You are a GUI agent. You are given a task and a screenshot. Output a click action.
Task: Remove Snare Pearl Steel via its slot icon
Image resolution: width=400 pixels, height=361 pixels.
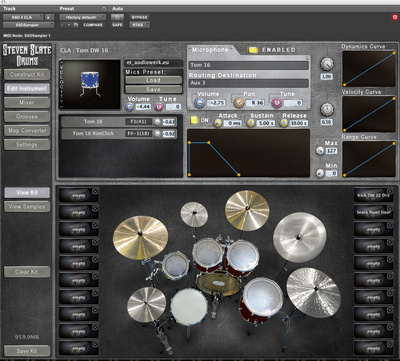(390, 208)
